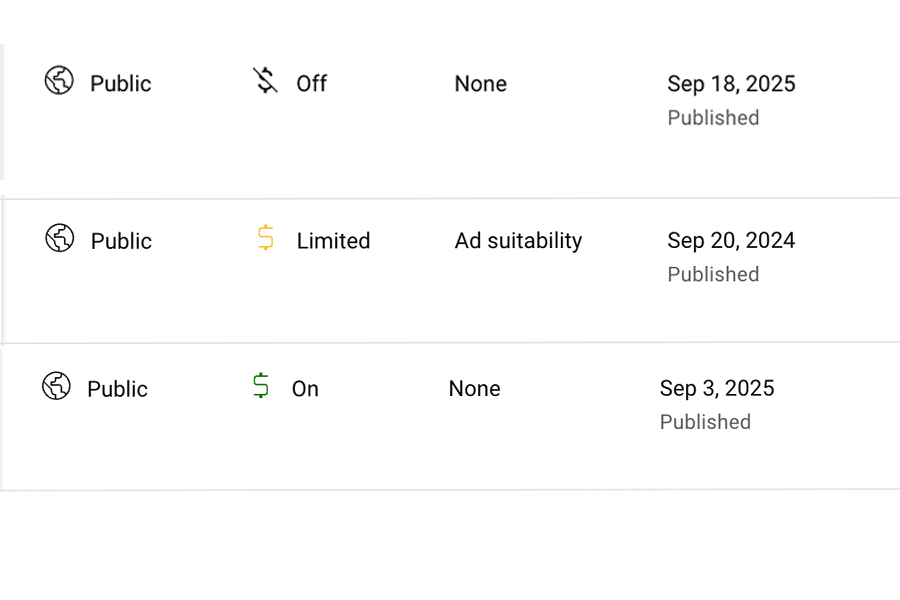Select the Sep 18, 2025 date
Viewport: 900px width, 600px height.
[x=731, y=84]
